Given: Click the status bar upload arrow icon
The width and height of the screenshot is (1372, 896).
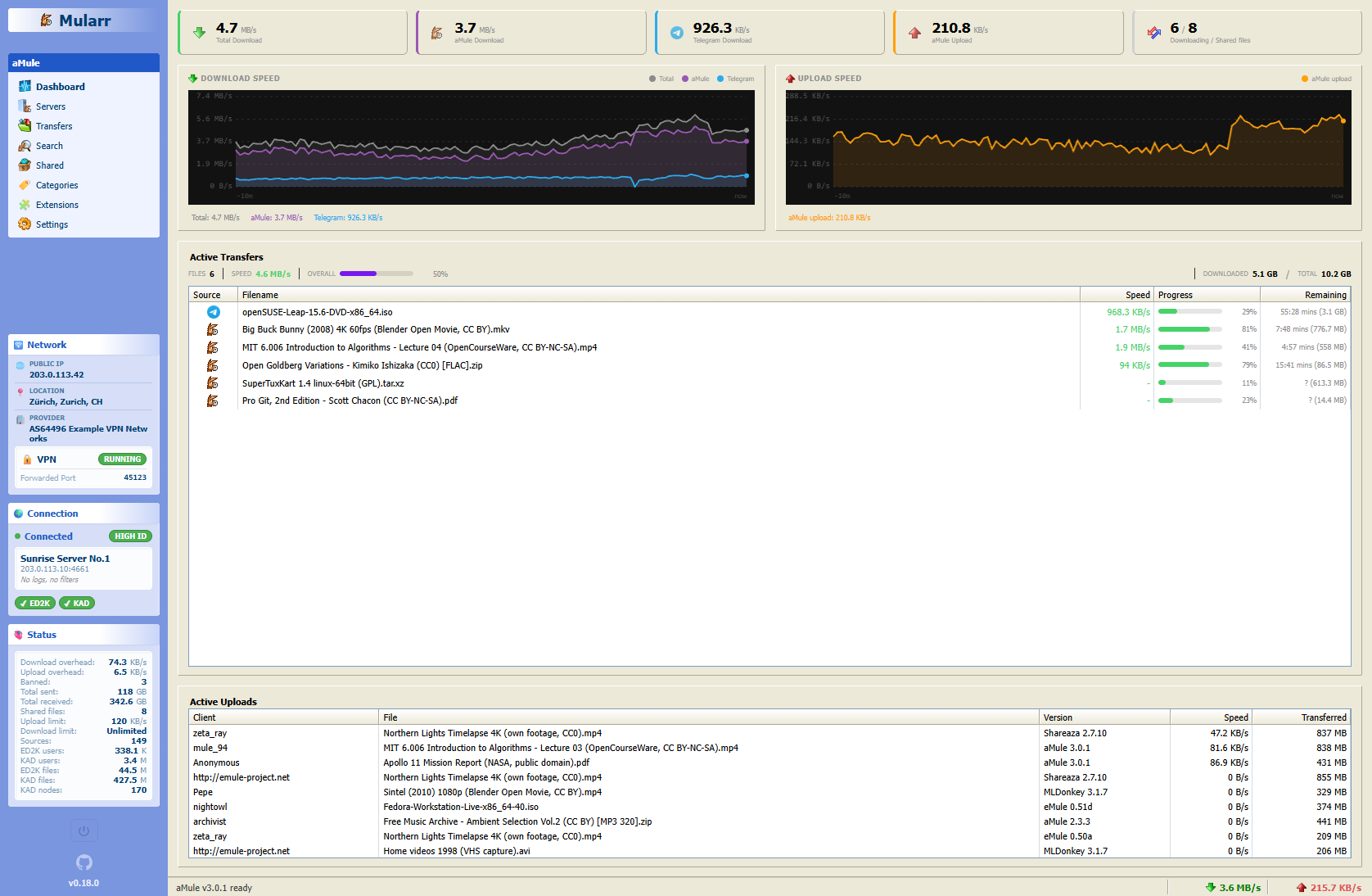Looking at the screenshot, I should pos(1302,887).
